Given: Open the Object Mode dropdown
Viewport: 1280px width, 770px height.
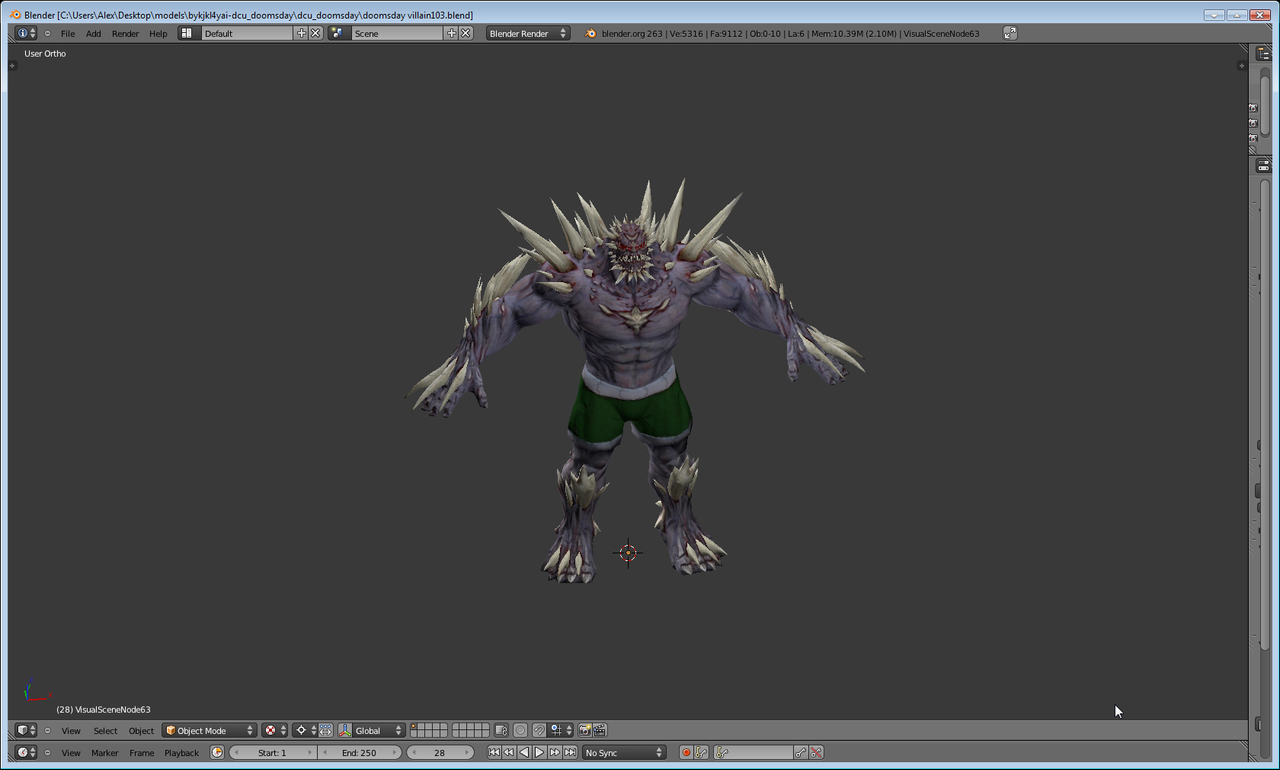Looking at the screenshot, I should point(210,731).
